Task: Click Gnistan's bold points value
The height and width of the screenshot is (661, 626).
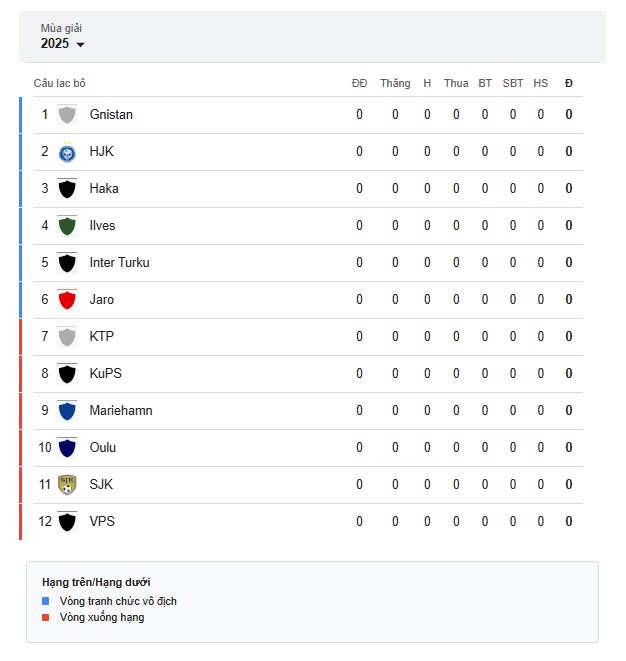Action: coord(569,115)
